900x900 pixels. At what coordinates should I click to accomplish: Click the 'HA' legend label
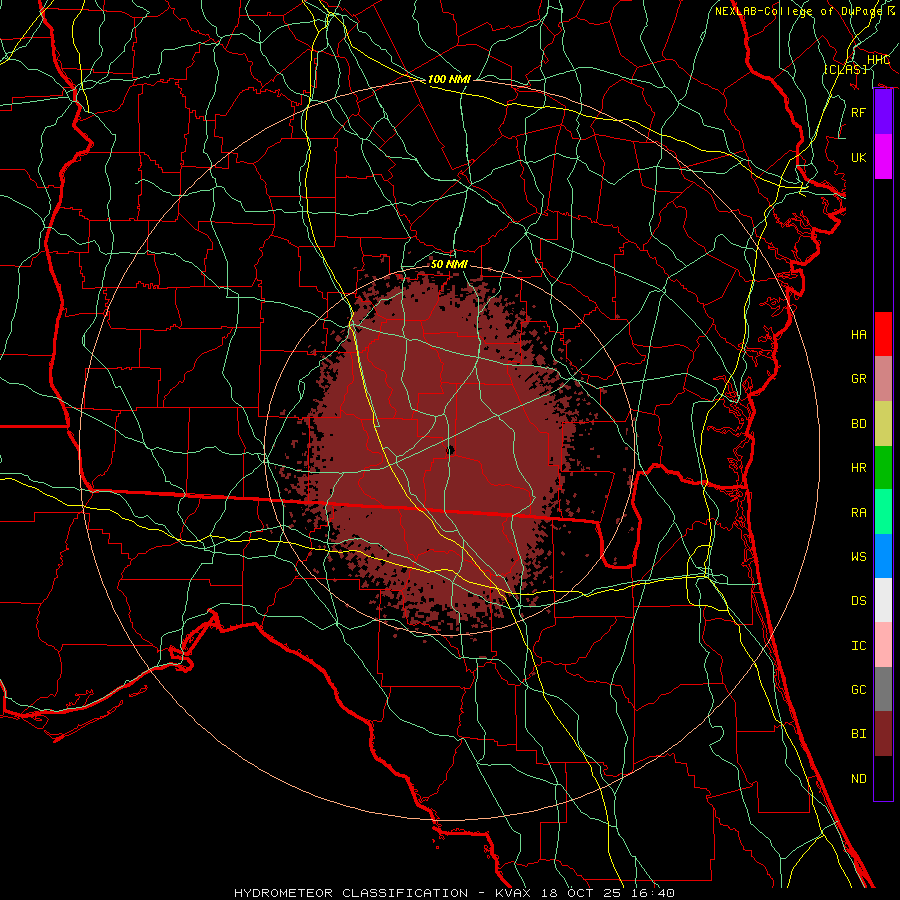tap(858, 334)
